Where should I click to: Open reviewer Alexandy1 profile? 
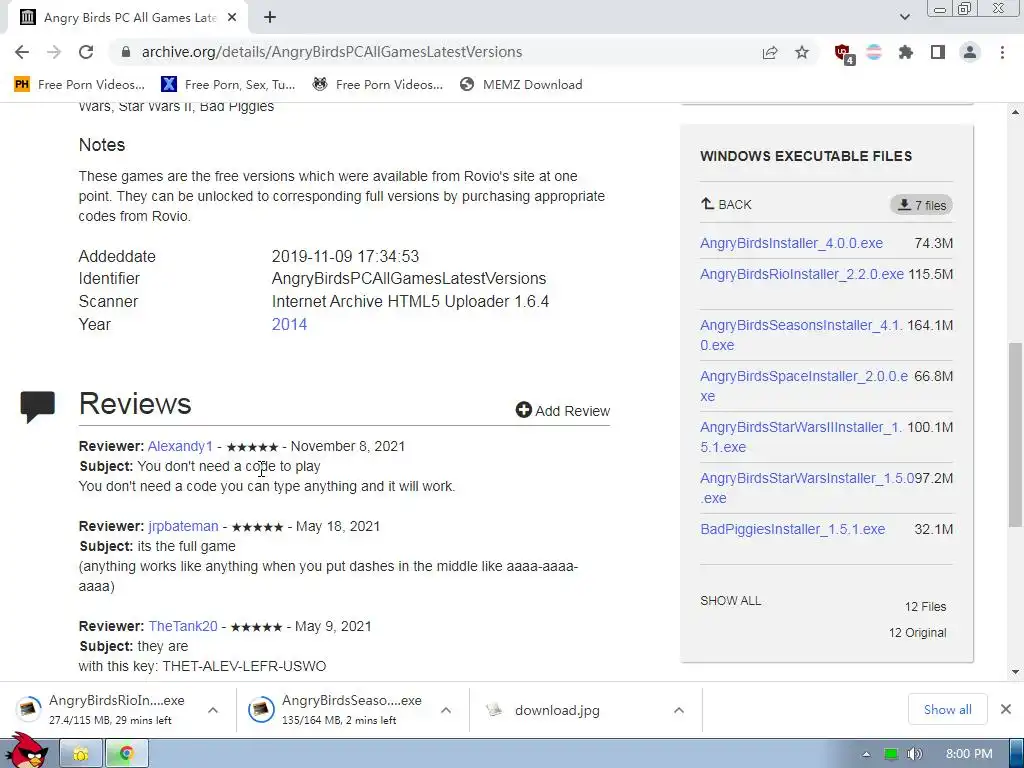click(180, 446)
